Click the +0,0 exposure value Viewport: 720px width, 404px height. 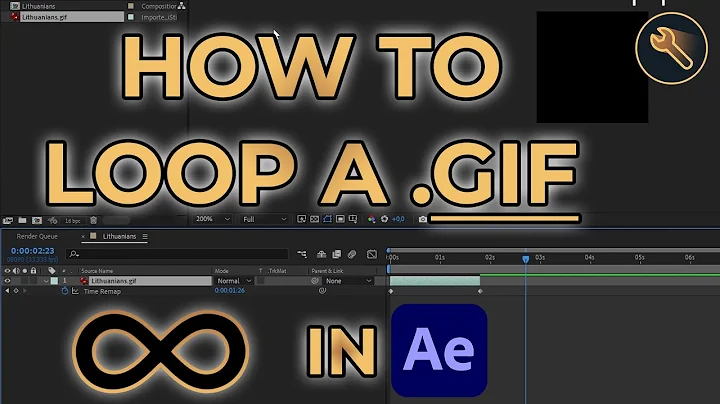point(398,219)
